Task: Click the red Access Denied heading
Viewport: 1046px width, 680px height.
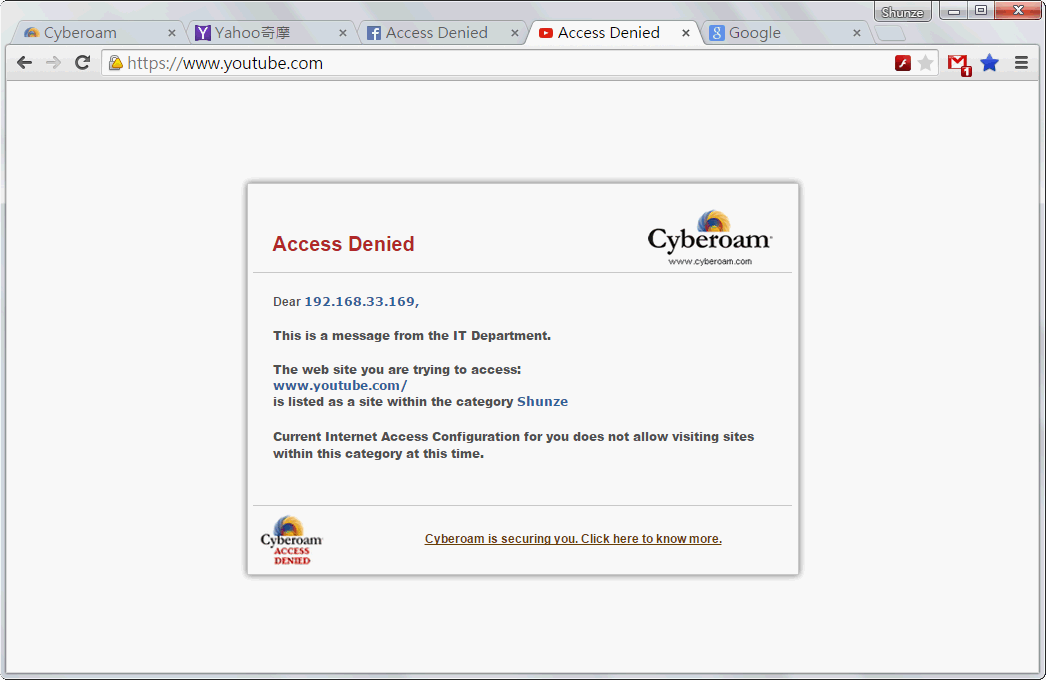Action: tap(343, 244)
